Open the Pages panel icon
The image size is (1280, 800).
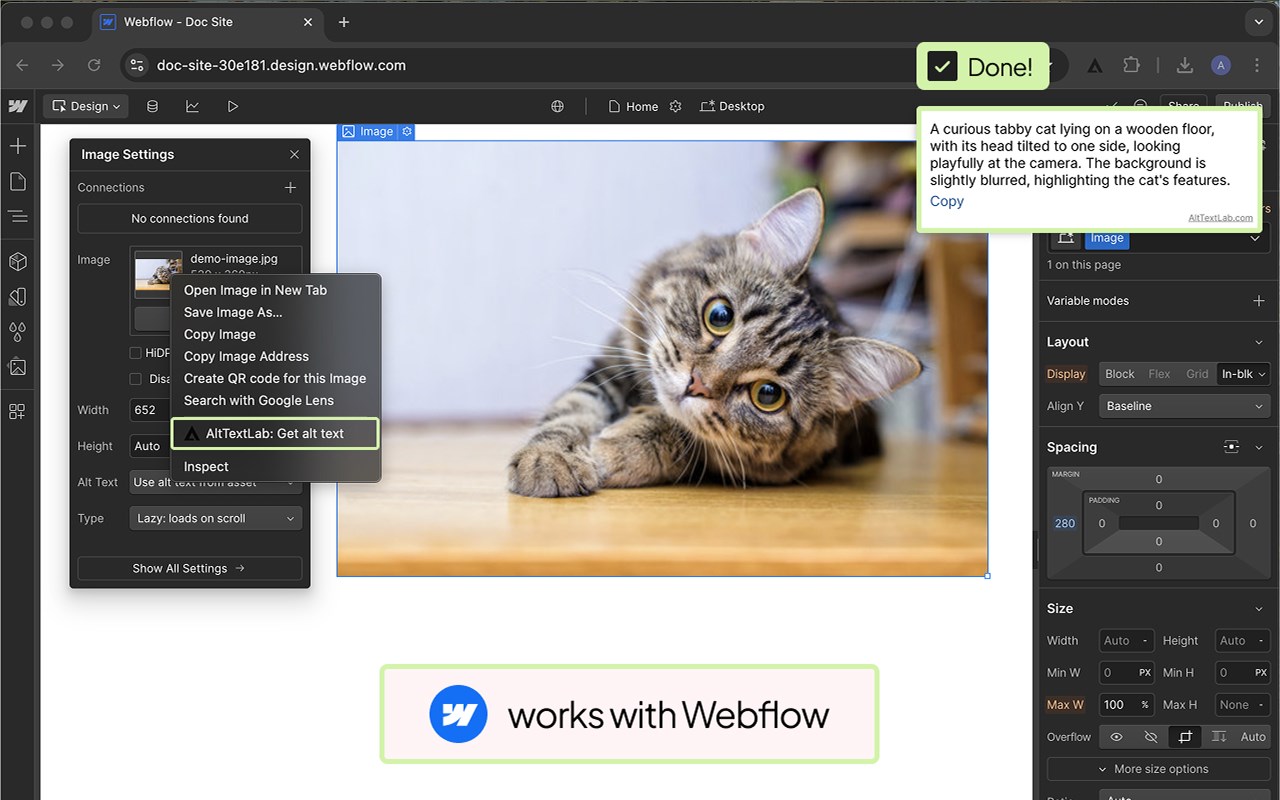pyautogui.click(x=17, y=181)
